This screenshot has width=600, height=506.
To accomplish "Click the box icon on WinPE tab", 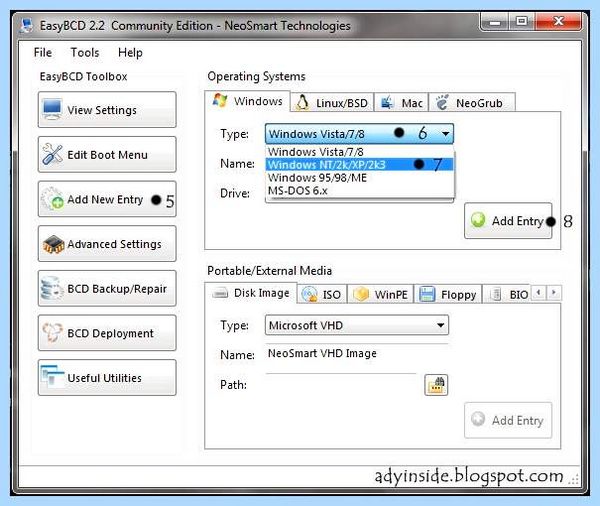I will 361,294.
